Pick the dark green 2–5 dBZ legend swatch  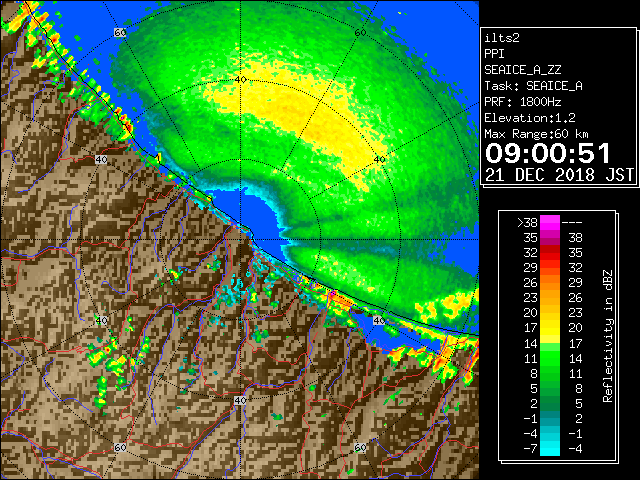(550, 403)
